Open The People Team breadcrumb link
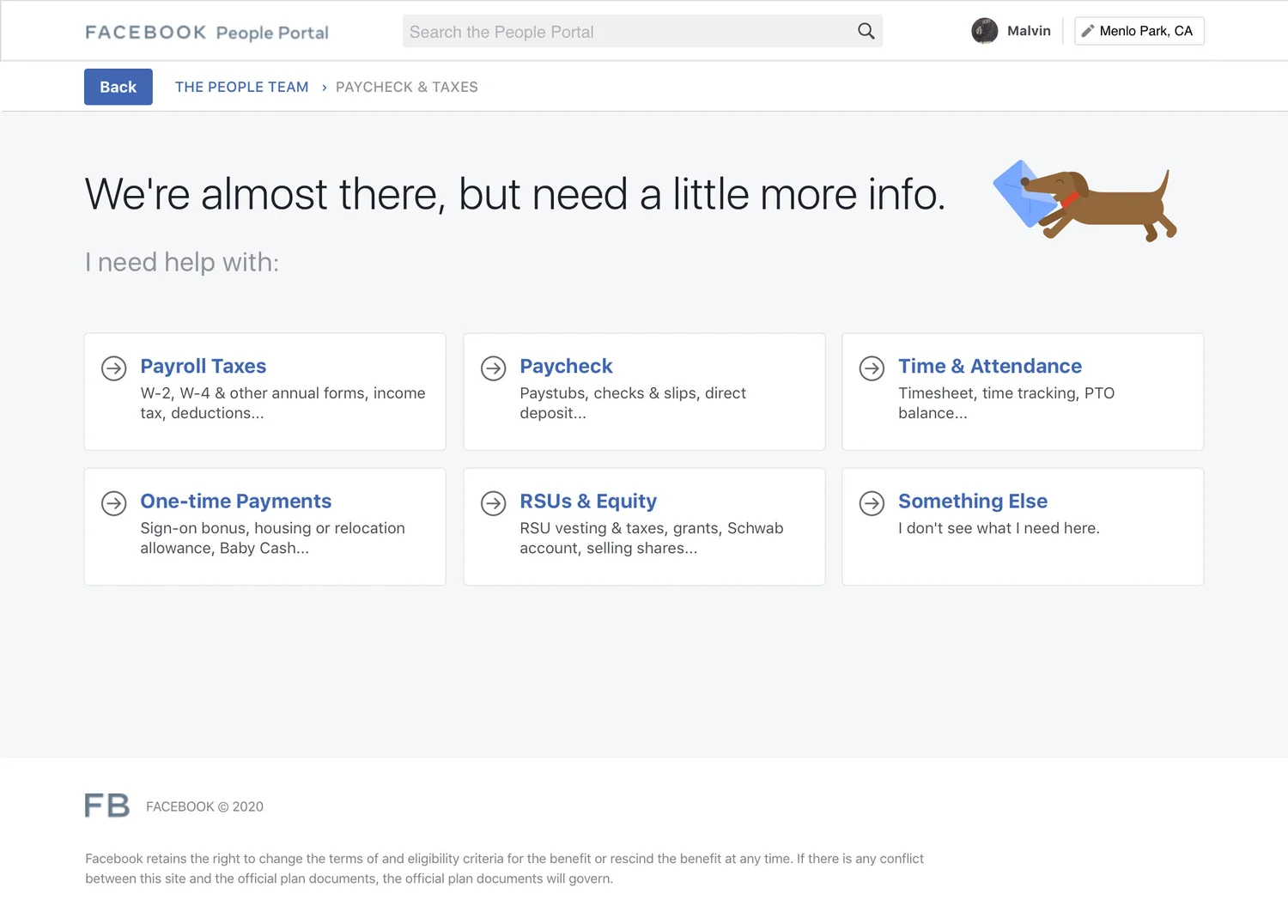Image resolution: width=1288 pixels, height=924 pixels. point(242,87)
